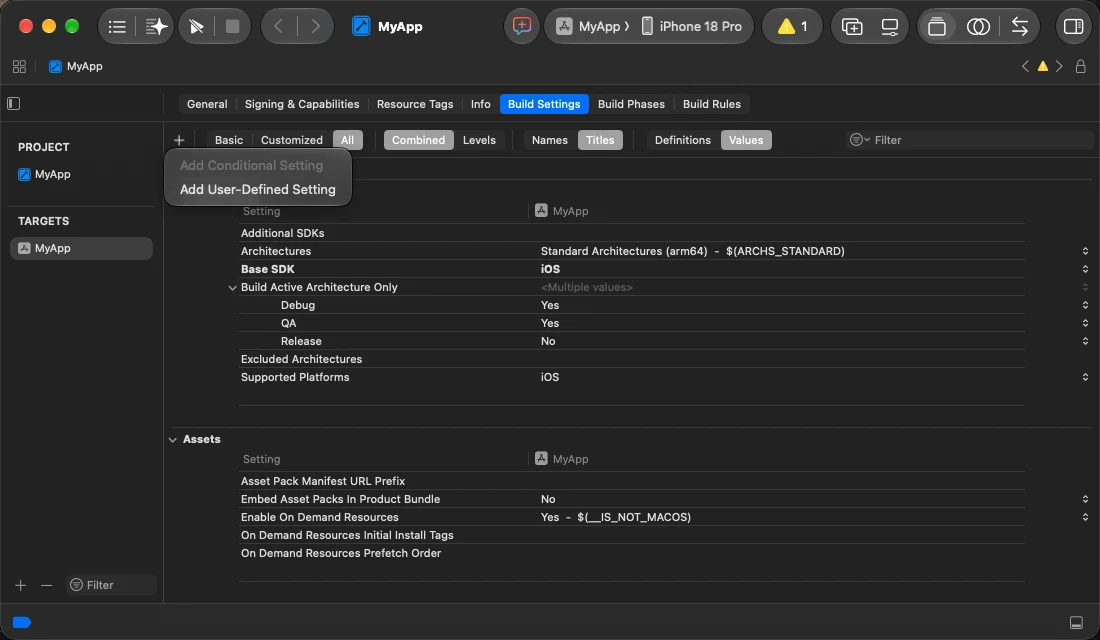Click the sparkle assistant toolbar icon
The height and width of the screenshot is (640, 1100).
pos(156,27)
